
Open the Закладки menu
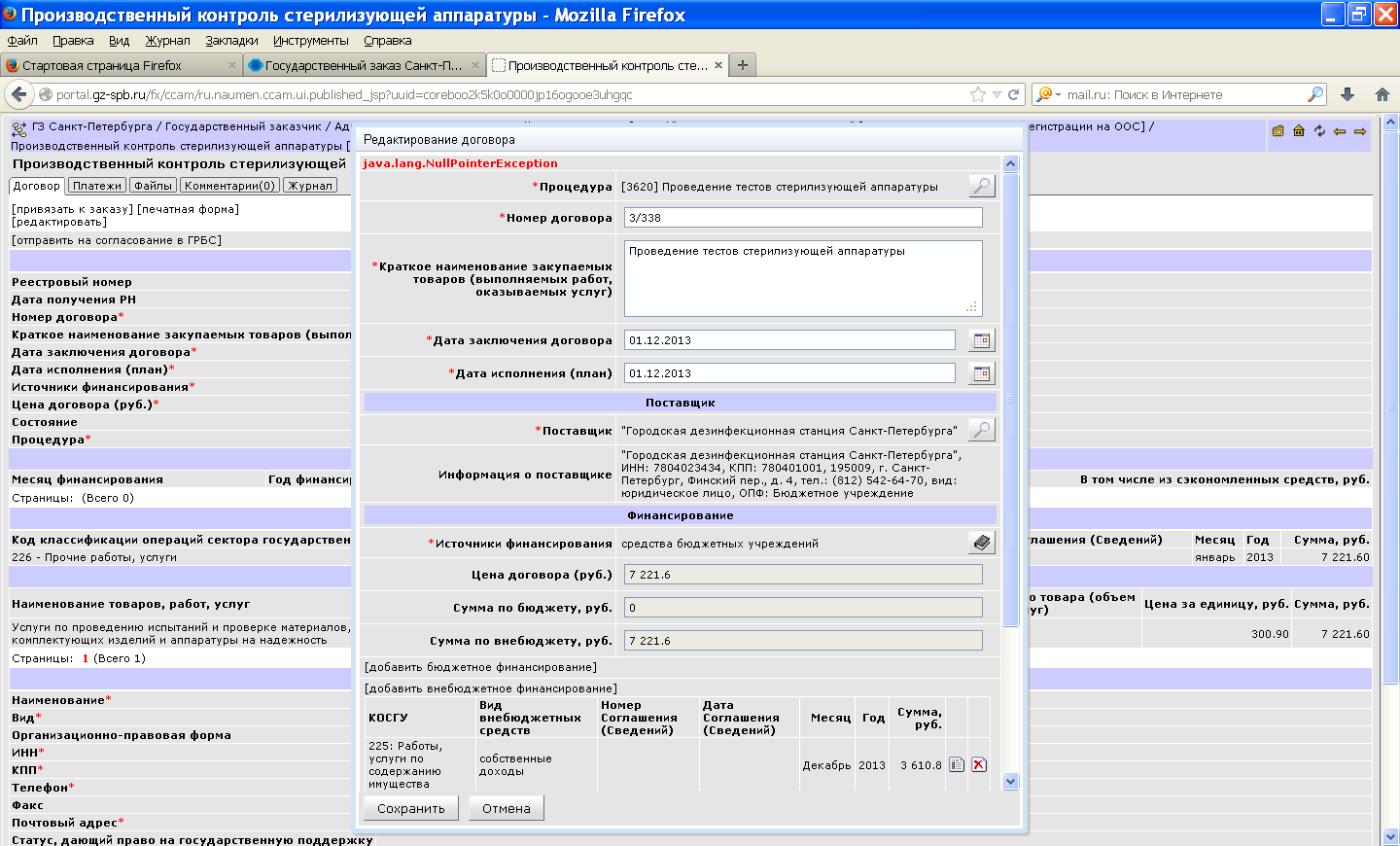pos(231,40)
